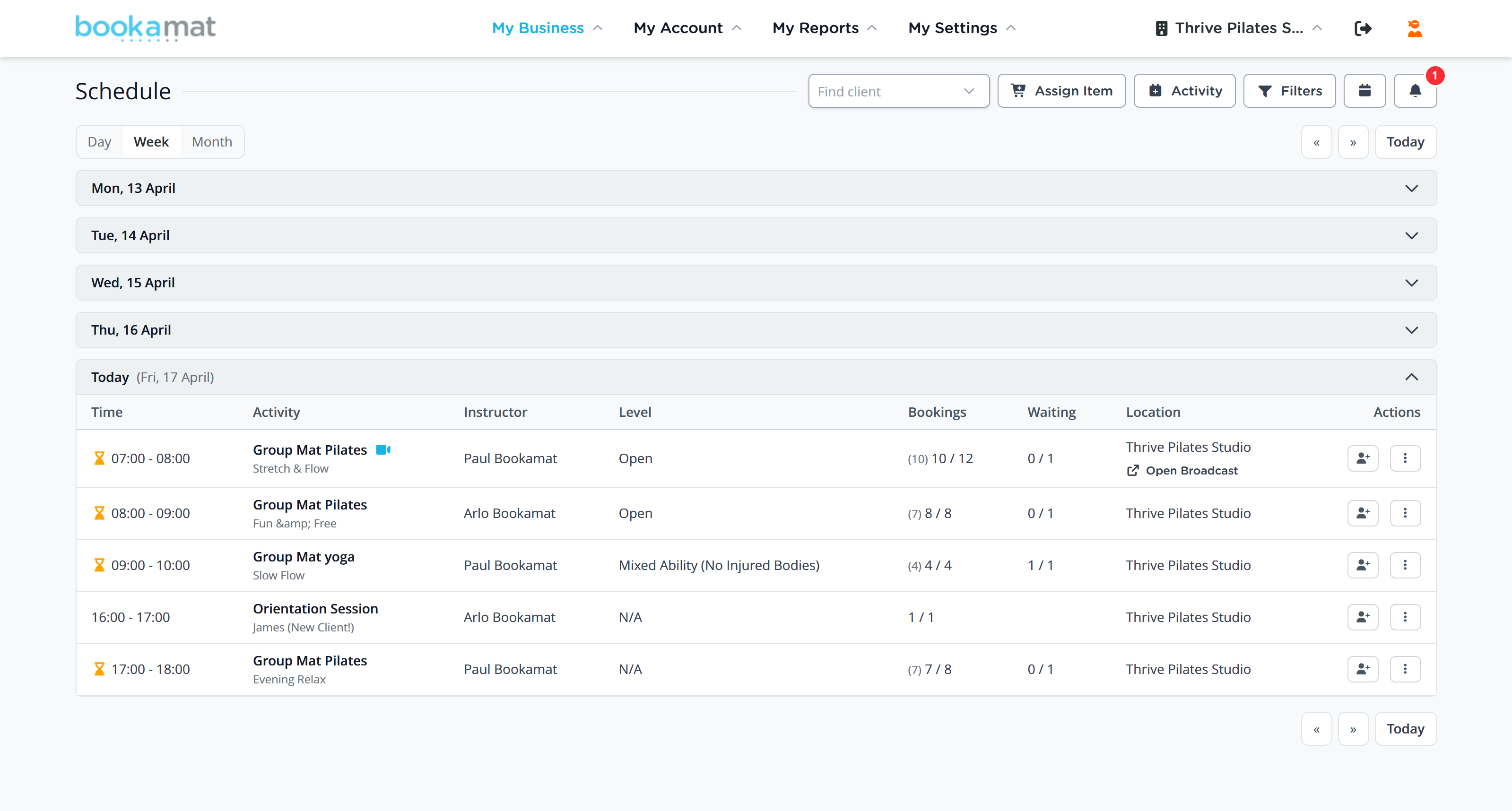Screen dimensions: 1512x811
Task: Add client to Orientation Session
Action: tap(1363, 617)
